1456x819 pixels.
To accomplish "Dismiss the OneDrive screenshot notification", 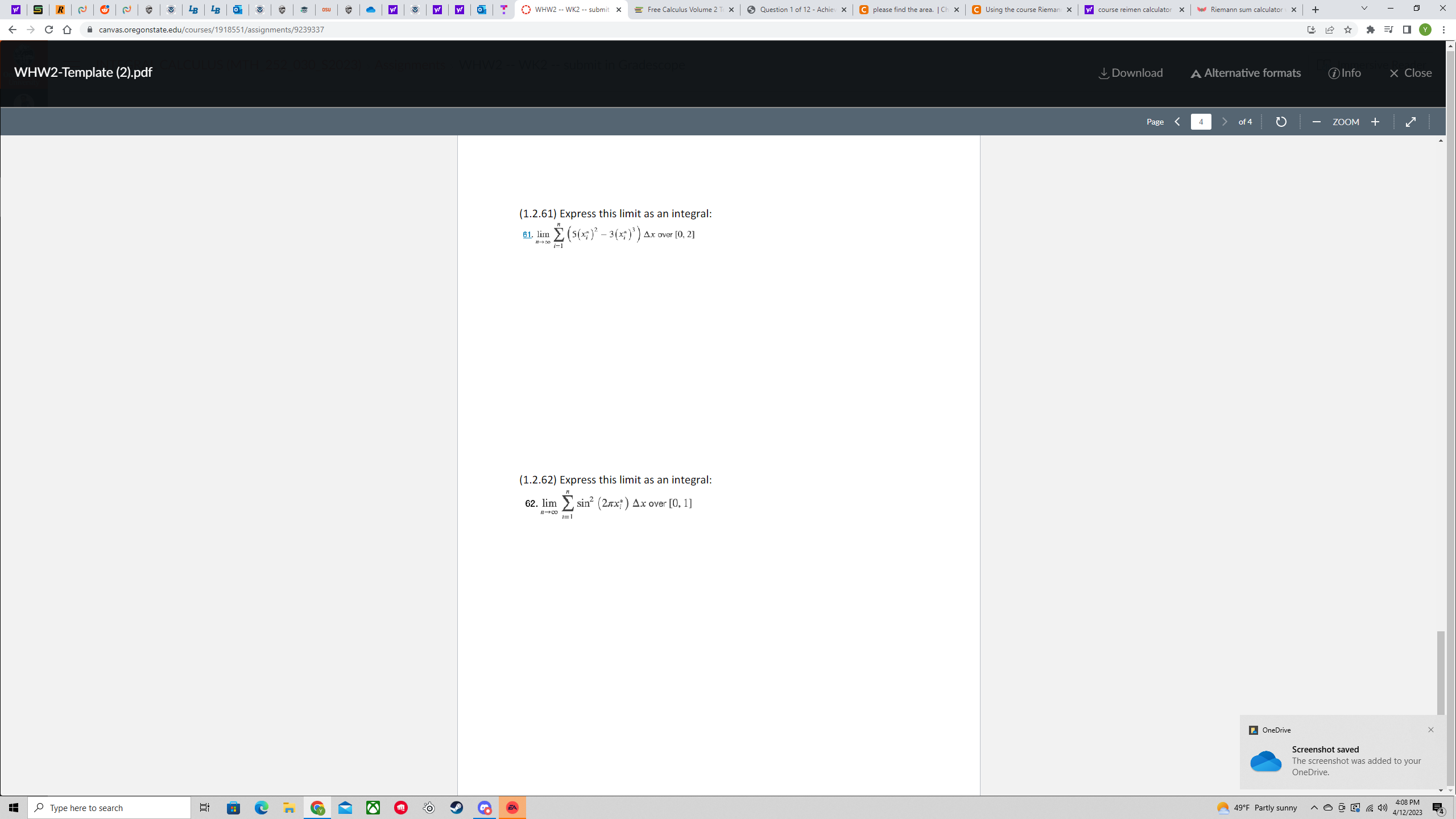I will coord(1431,730).
